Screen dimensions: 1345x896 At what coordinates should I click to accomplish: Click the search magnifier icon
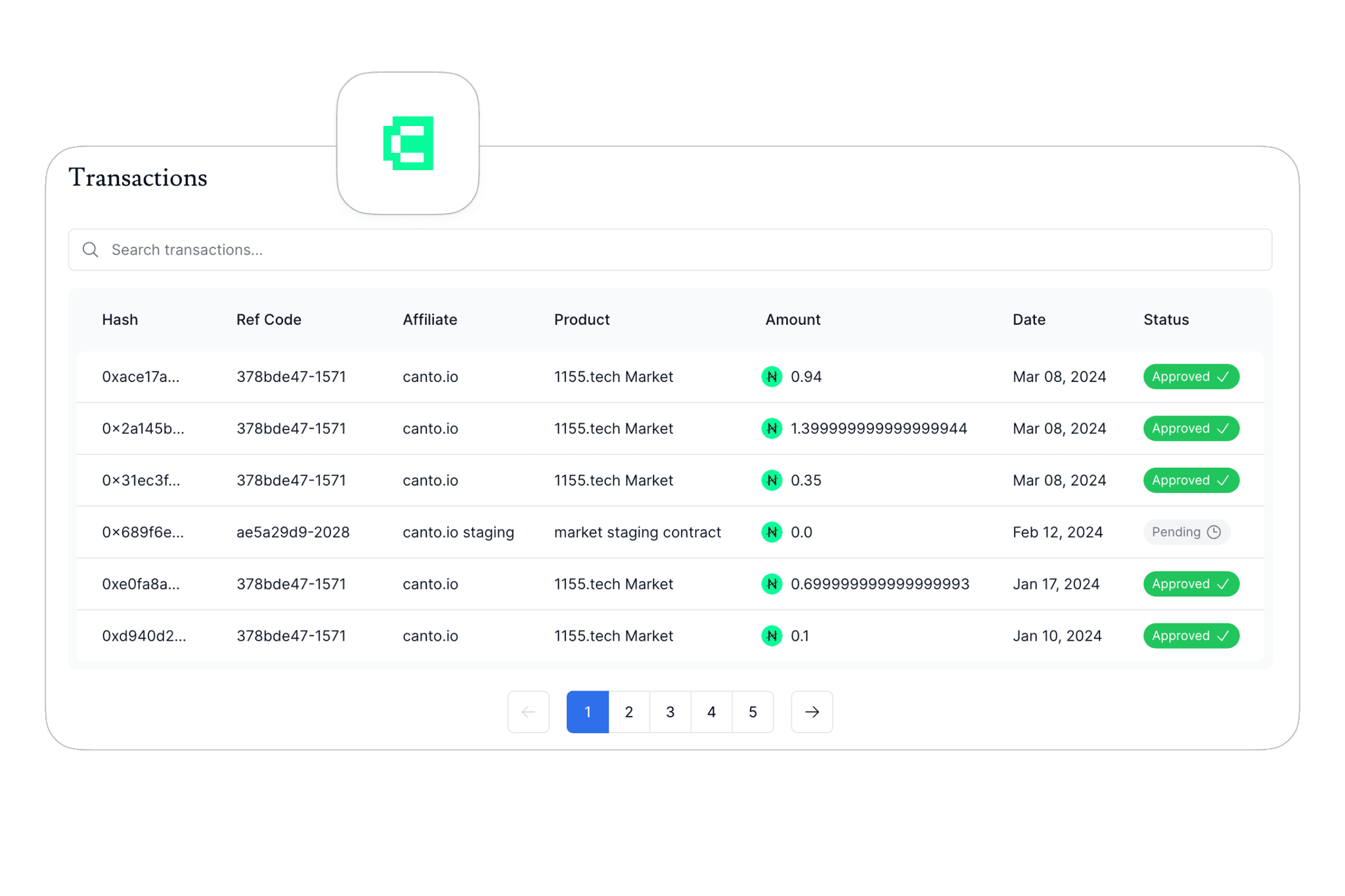point(91,249)
